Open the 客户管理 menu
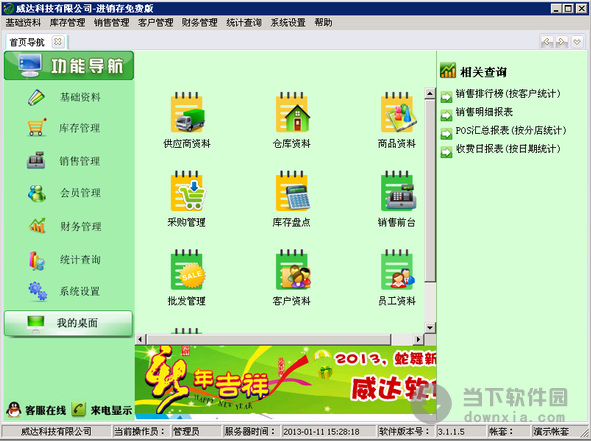The height and width of the screenshot is (441, 591). point(156,23)
